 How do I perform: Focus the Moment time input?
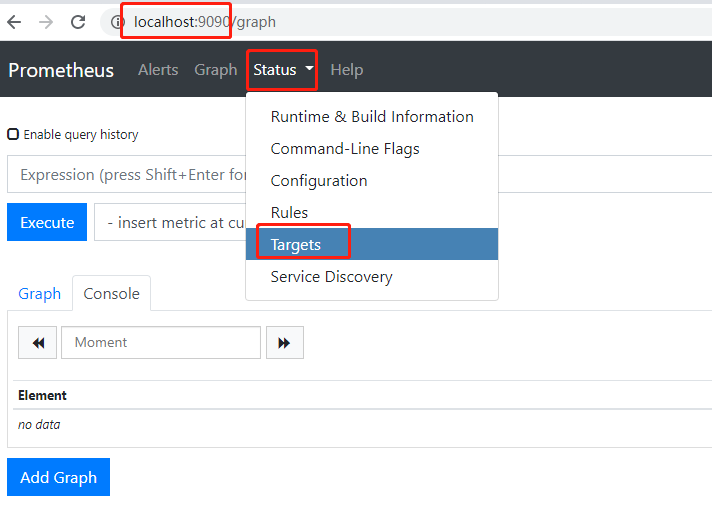(x=161, y=343)
